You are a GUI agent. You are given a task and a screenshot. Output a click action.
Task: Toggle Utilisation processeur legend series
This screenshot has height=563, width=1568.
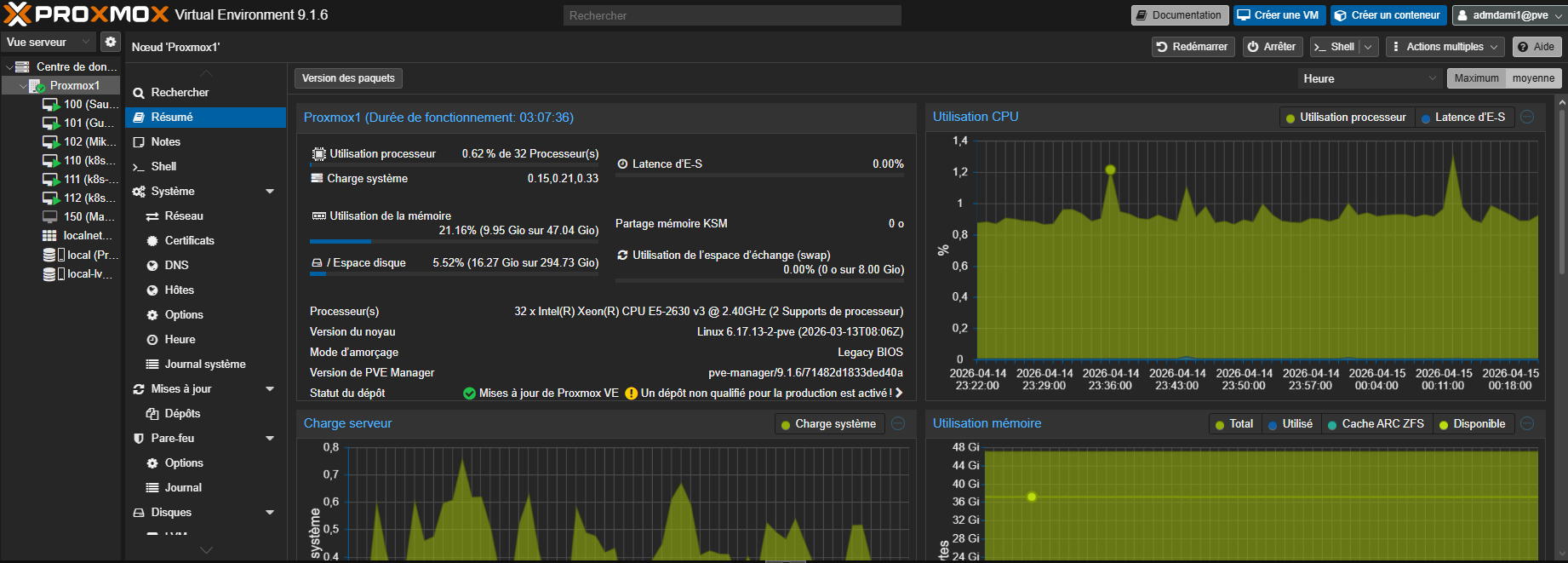[1346, 118]
